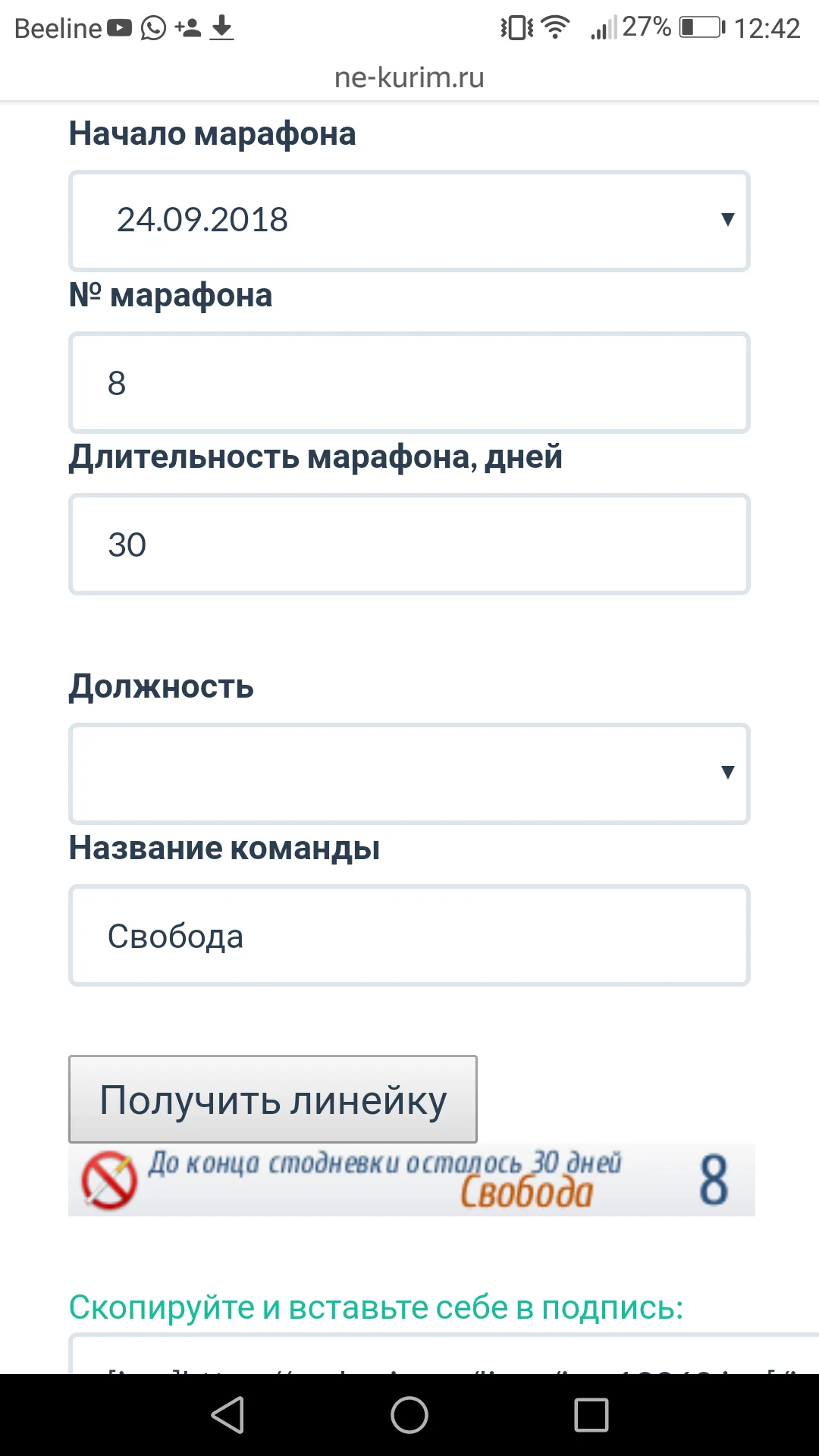This screenshot has height=1456, width=819.
Task: Open the YouTube icon in the status bar
Action: coord(121,27)
